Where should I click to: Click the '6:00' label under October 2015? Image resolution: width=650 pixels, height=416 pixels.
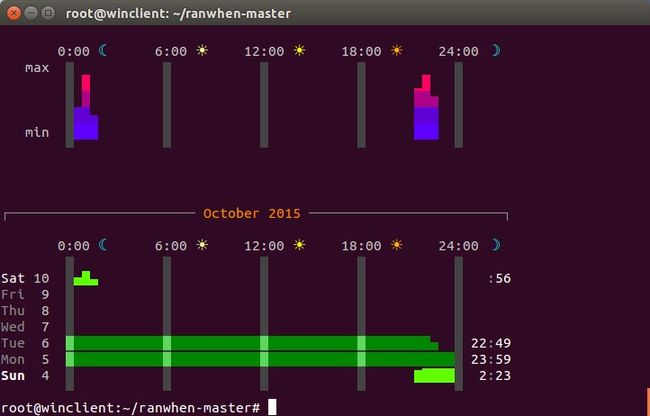pyautogui.click(x=171, y=246)
